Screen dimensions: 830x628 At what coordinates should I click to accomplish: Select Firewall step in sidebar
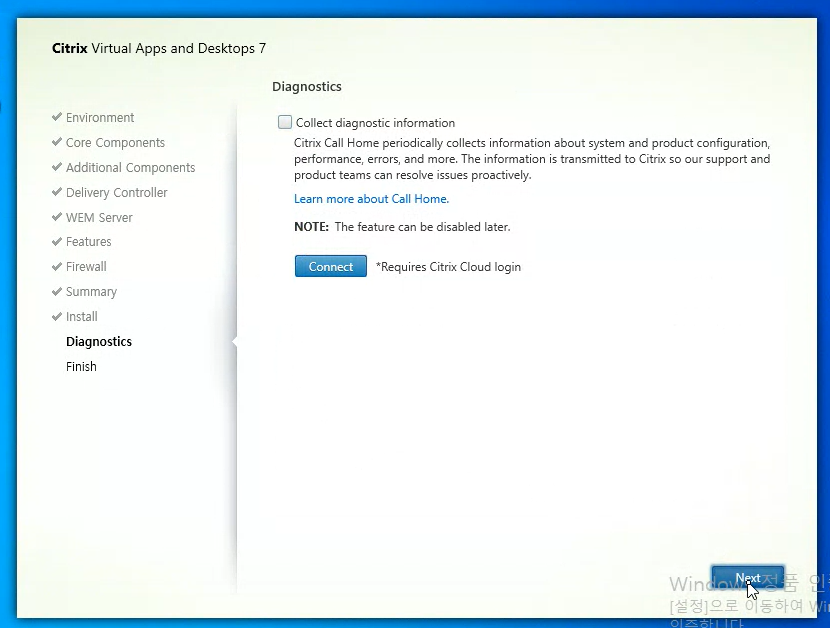click(x=86, y=266)
